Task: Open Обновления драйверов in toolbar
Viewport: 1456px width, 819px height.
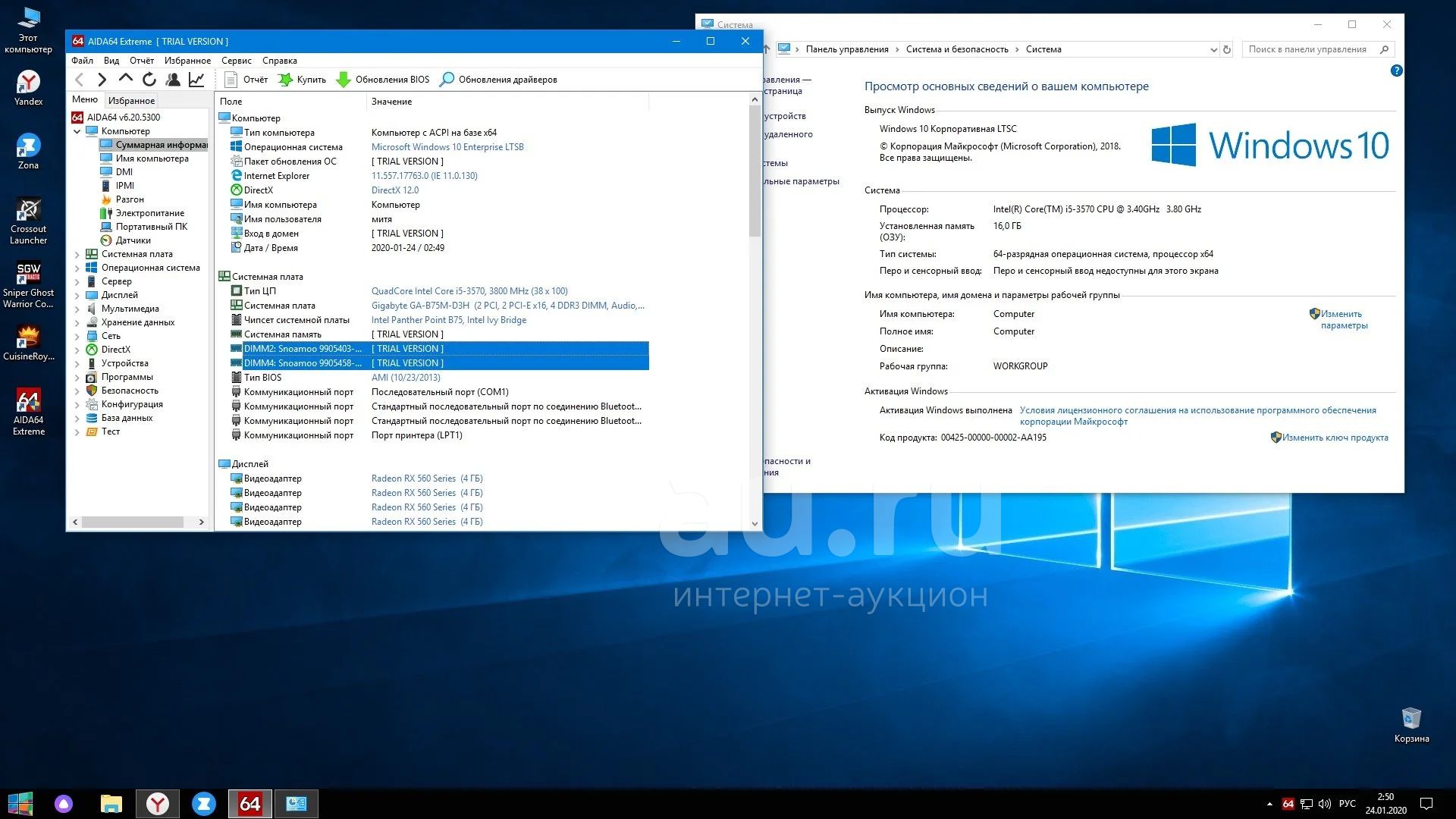Action: click(499, 80)
